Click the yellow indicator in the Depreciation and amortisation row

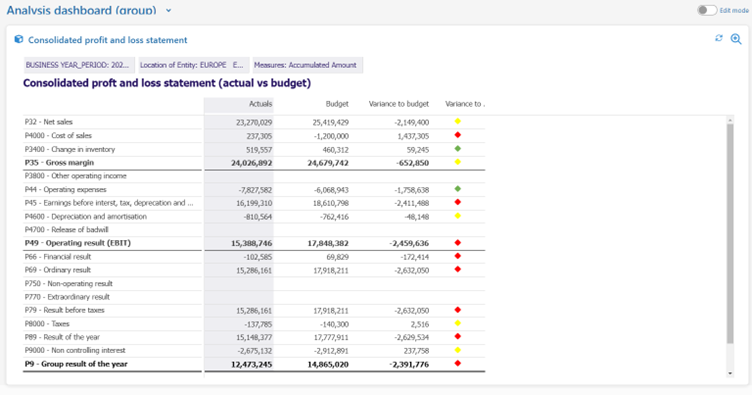(x=458, y=216)
